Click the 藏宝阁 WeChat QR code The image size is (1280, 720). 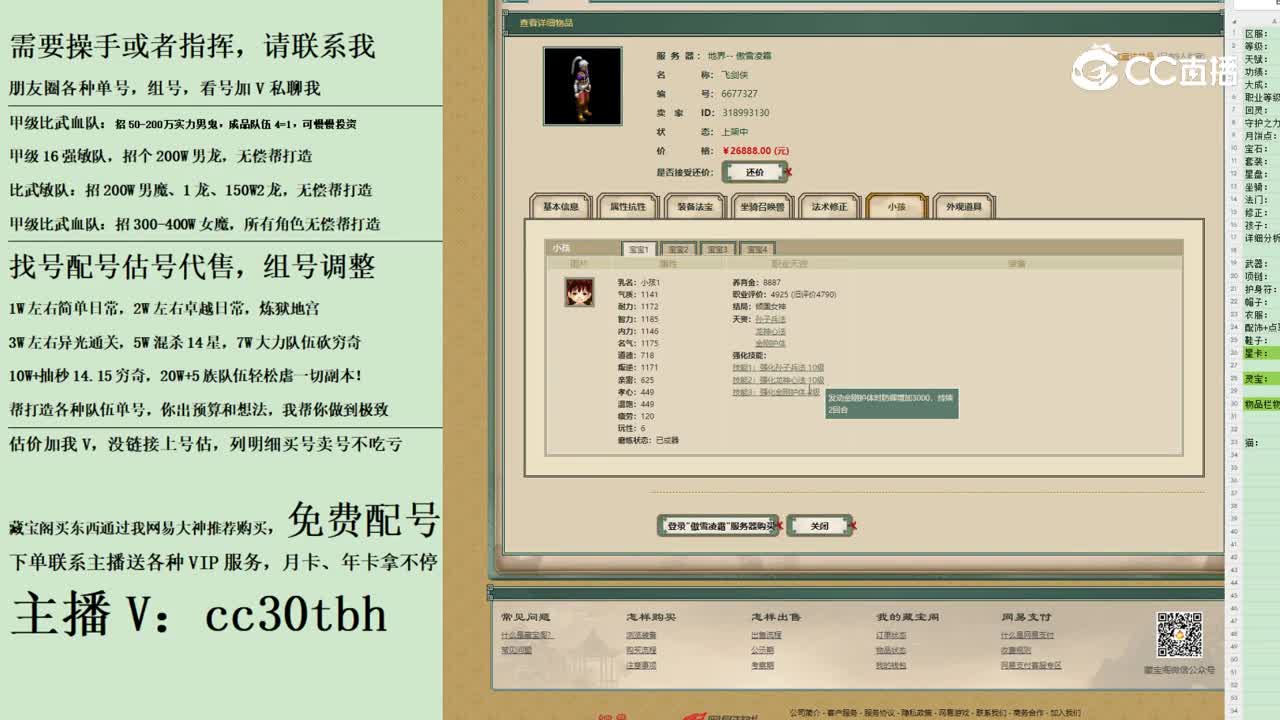(x=1179, y=635)
